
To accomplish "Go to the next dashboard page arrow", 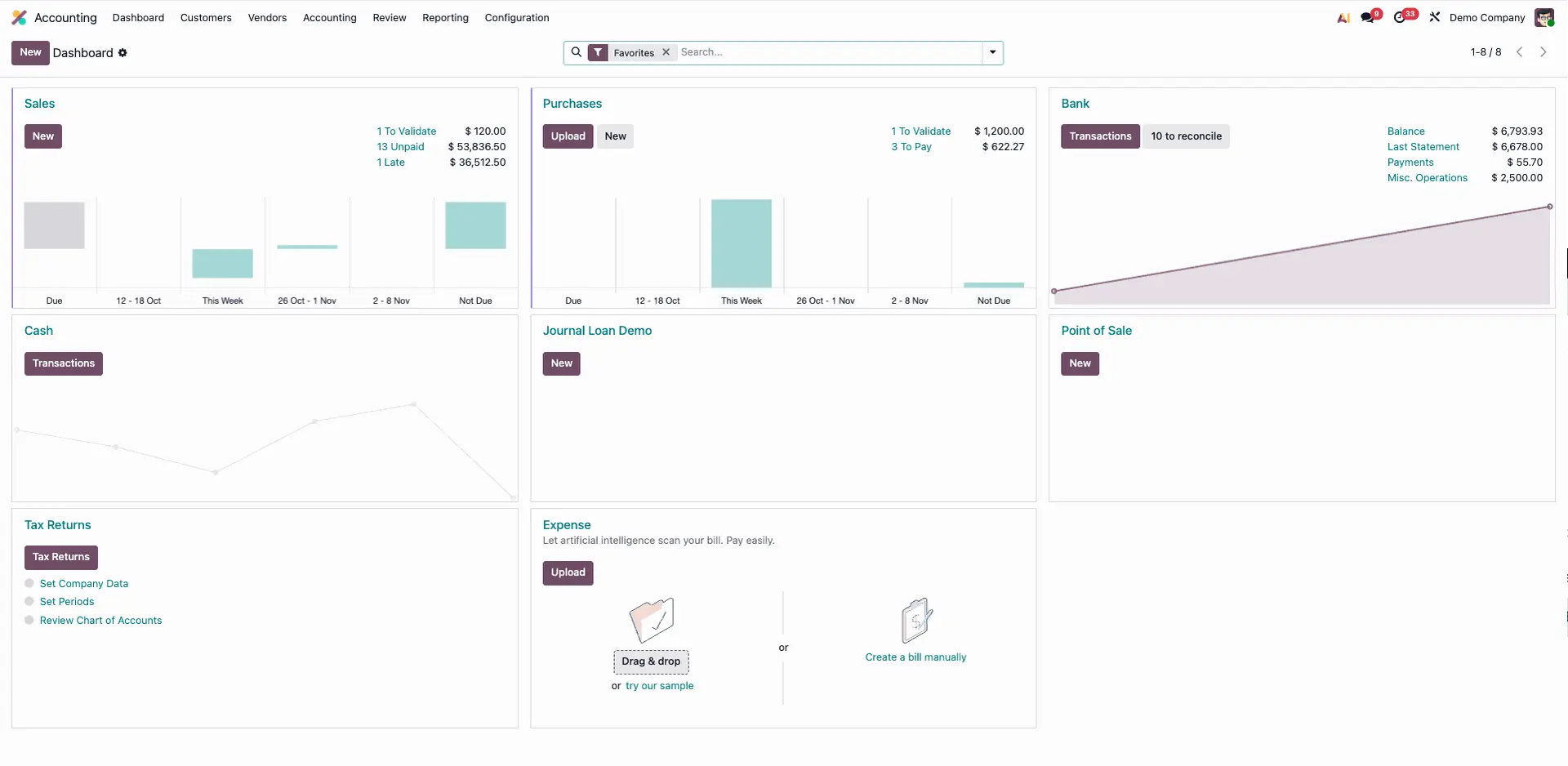I will 1543,51.
